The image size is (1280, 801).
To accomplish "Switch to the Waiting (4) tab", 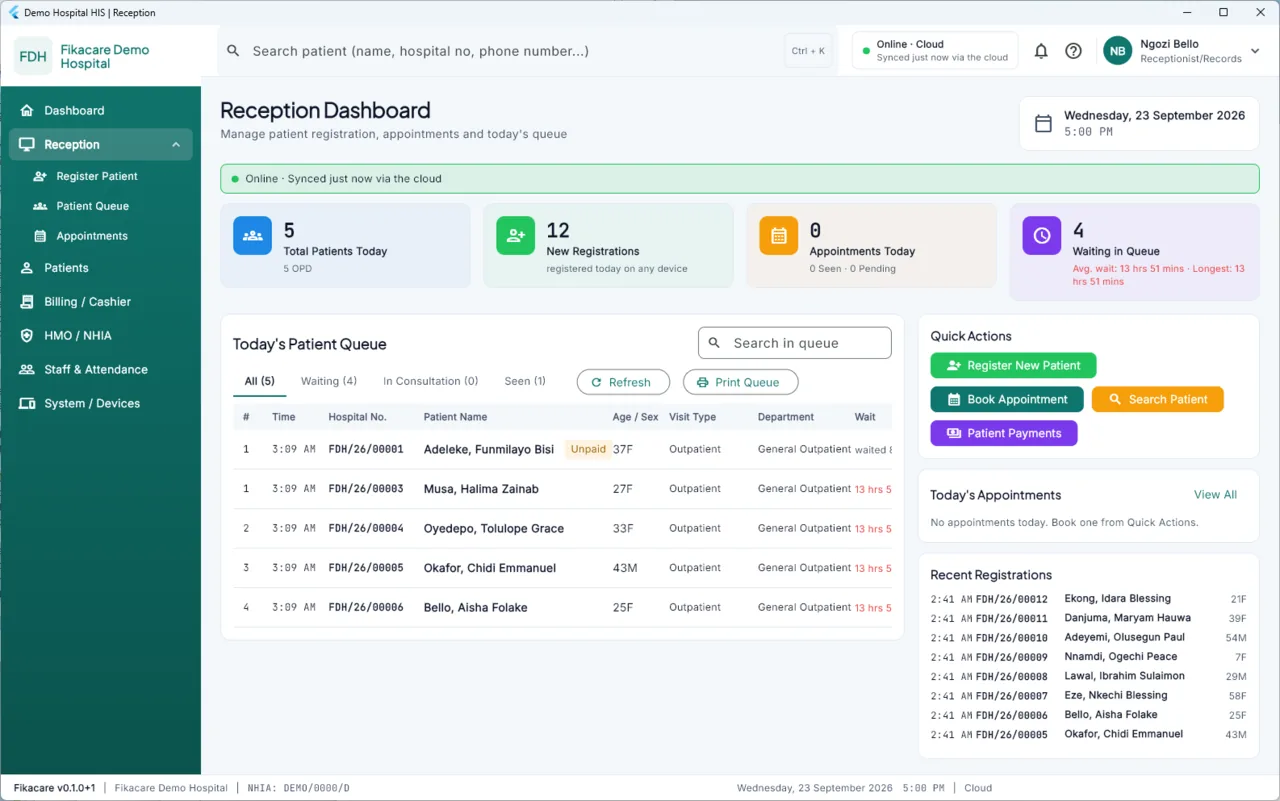I will 329,381.
